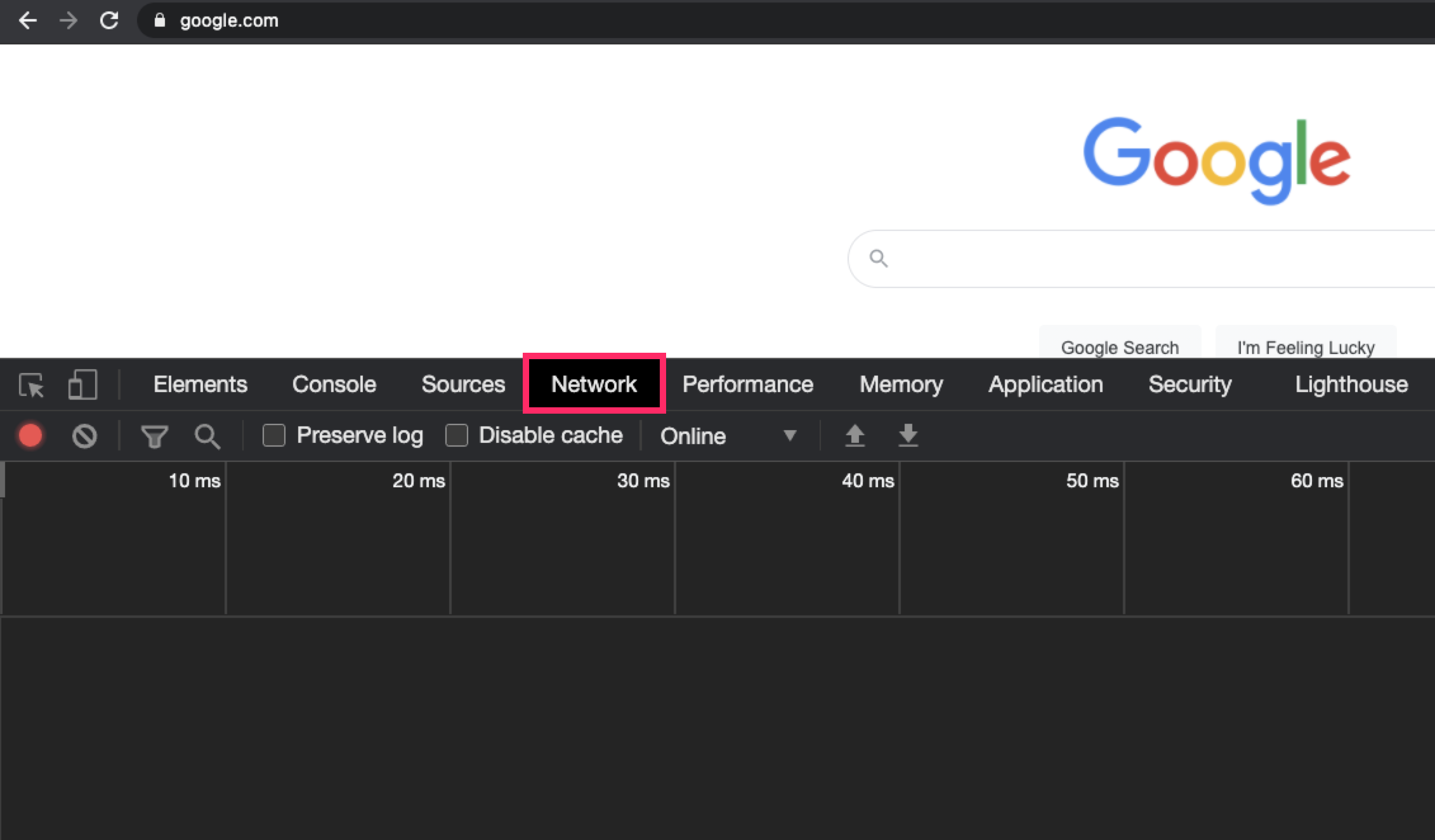Switch to the Elements tab
1435x840 pixels.
point(200,384)
